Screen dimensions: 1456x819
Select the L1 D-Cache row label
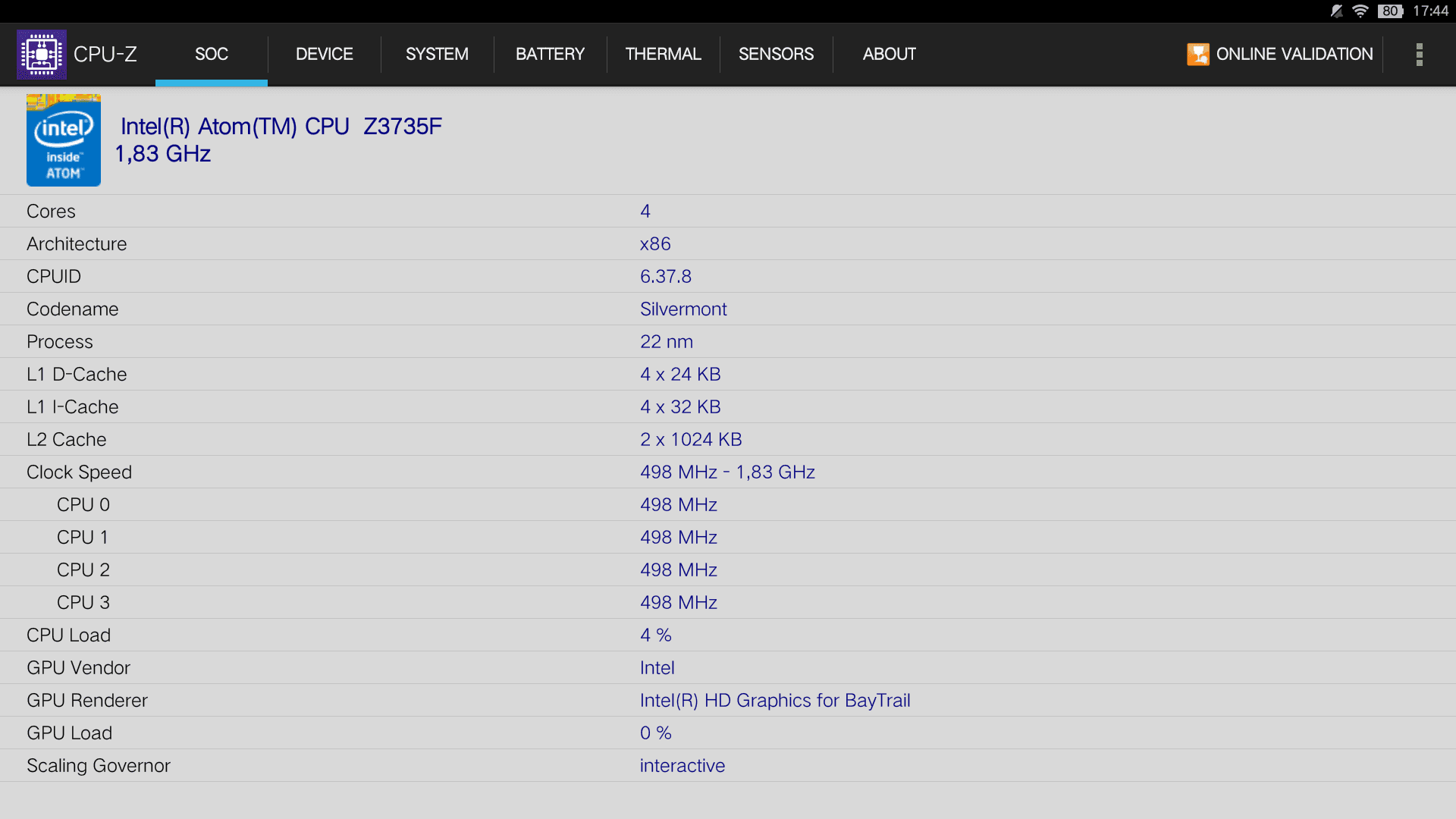click(x=77, y=375)
